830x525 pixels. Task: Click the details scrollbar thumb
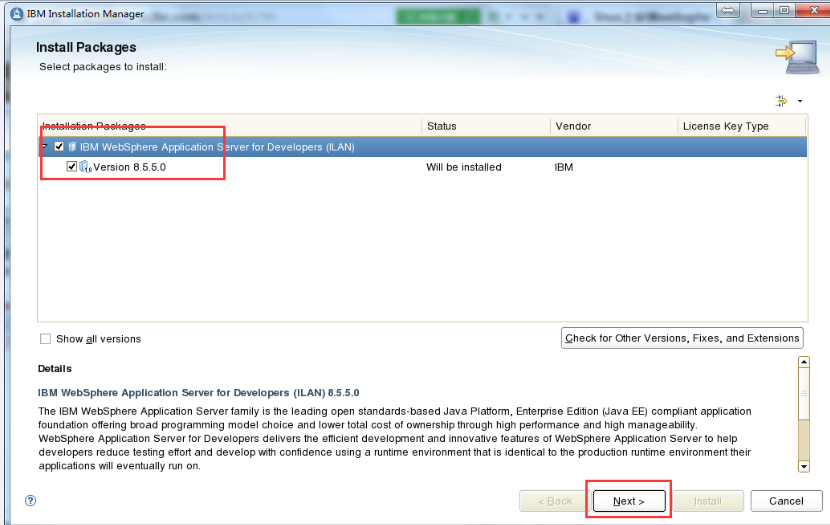tap(804, 394)
